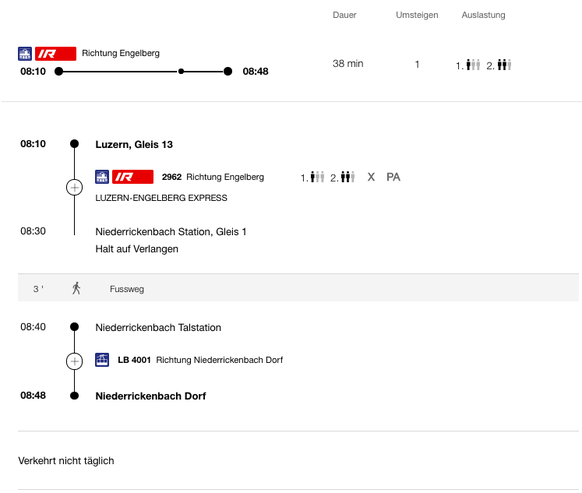The height and width of the screenshot is (493, 582).
Task: Click the red IR badge in summary
Action: pyautogui.click(x=56, y=53)
